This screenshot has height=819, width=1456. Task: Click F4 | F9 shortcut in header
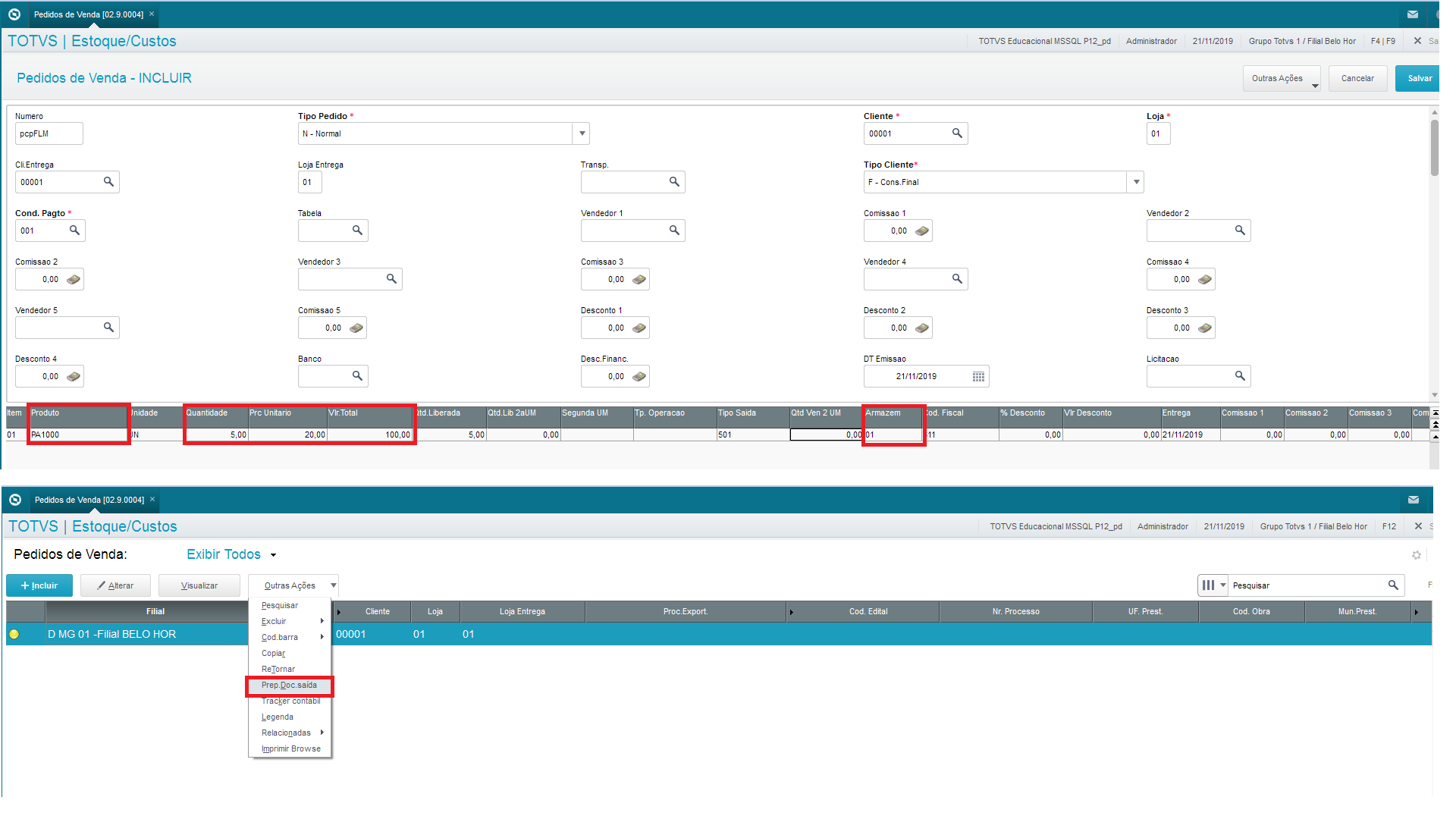(x=1383, y=41)
